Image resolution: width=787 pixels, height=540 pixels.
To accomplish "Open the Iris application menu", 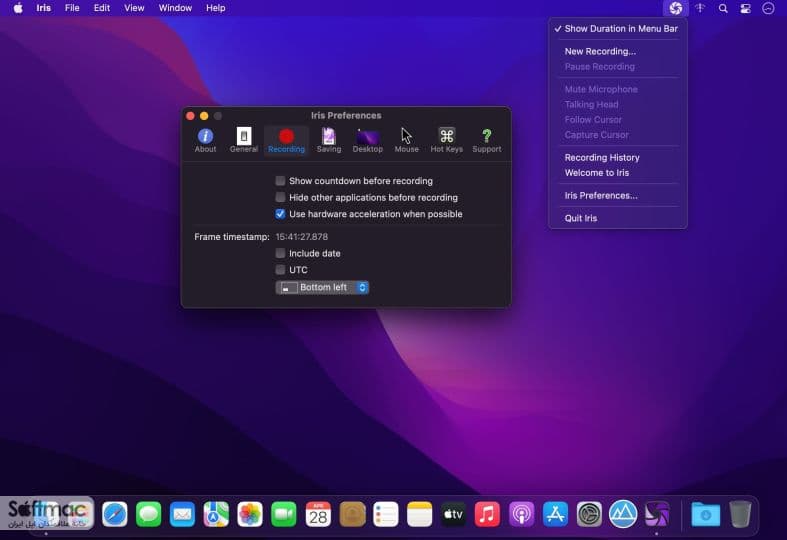I will coord(44,8).
